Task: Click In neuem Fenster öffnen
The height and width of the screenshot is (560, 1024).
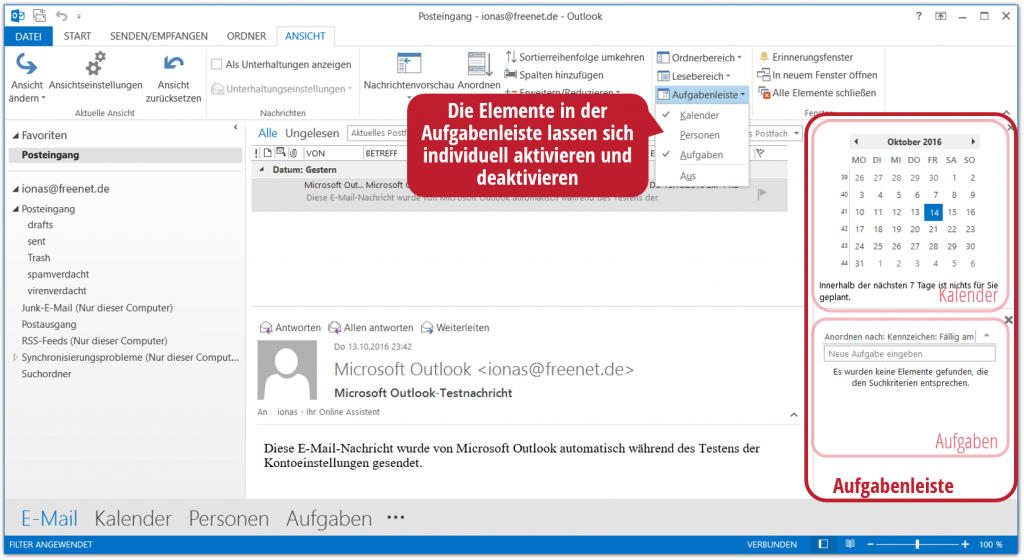Action: pyautogui.click(x=817, y=75)
